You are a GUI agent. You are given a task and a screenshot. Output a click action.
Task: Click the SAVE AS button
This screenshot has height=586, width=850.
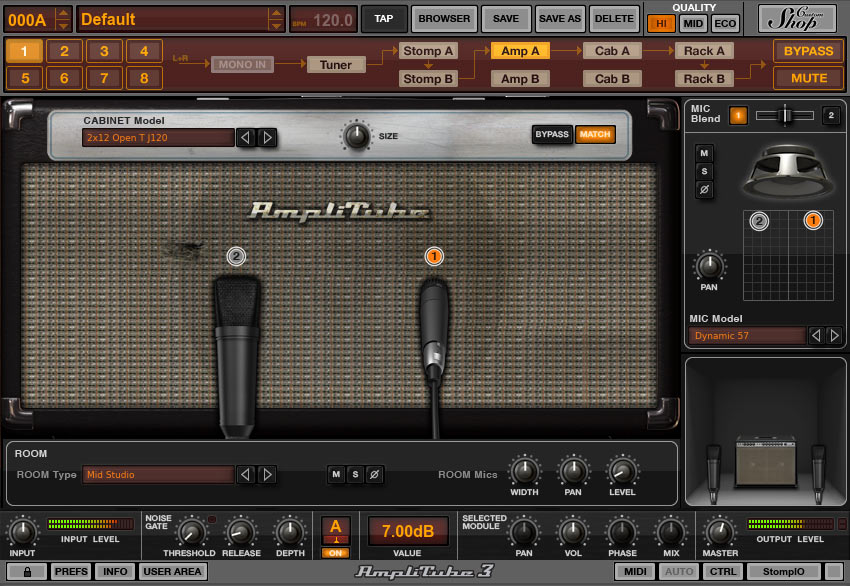click(x=559, y=19)
